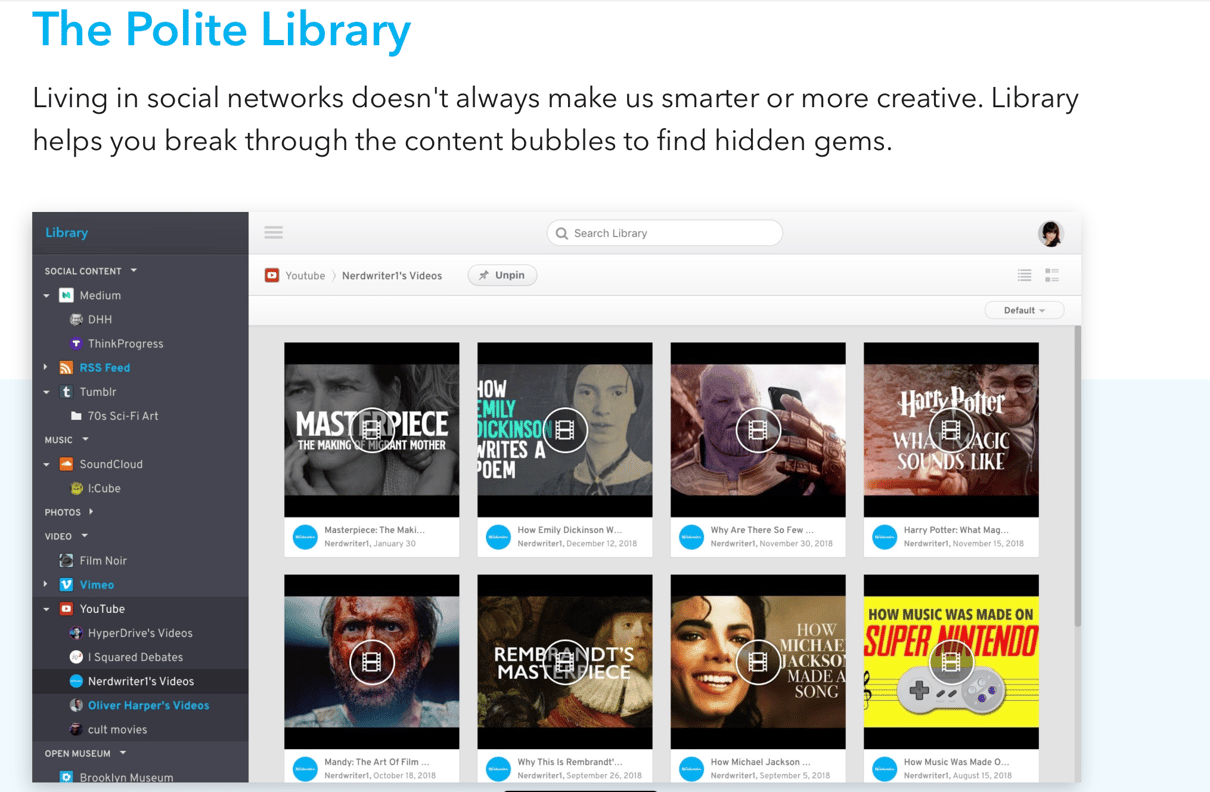Image resolution: width=1210 pixels, height=792 pixels.
Task: Click the Search Library field
Action: (x=664, y=233)
